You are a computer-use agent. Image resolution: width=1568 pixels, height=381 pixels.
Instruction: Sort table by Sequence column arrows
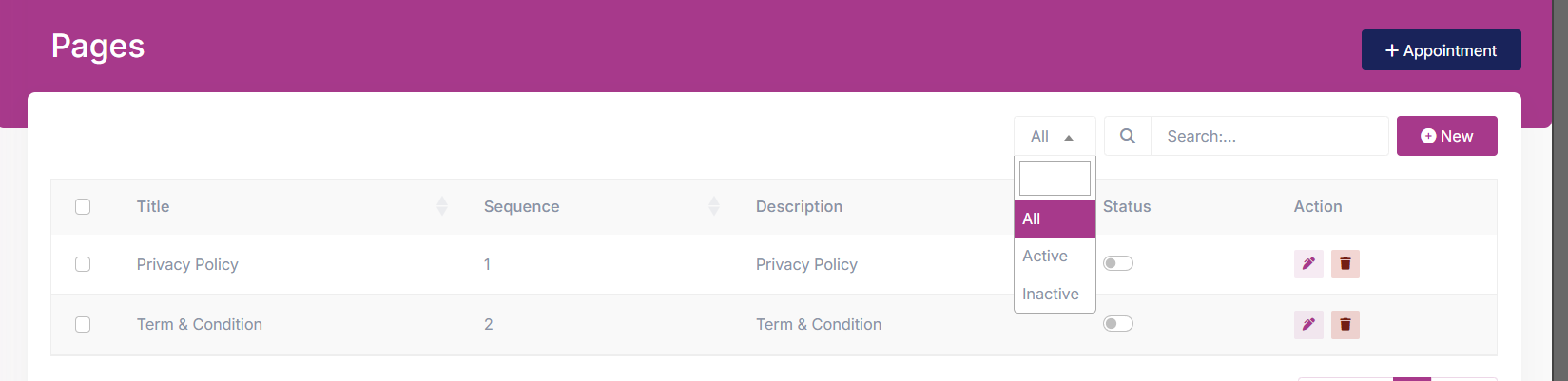[x=714, y=206]
